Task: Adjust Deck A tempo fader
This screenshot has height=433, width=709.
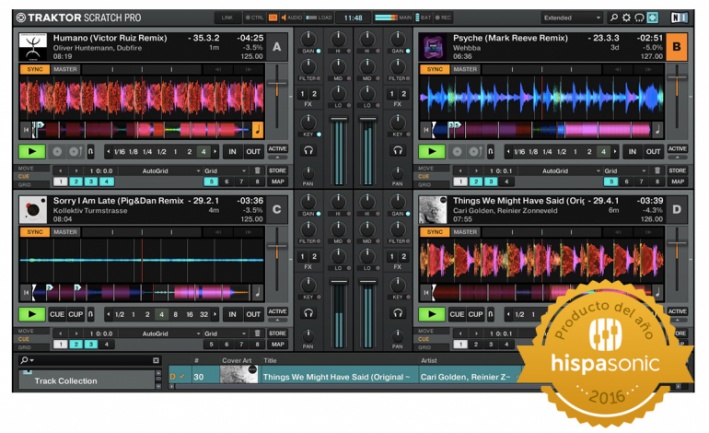Action: coord(277,84)
